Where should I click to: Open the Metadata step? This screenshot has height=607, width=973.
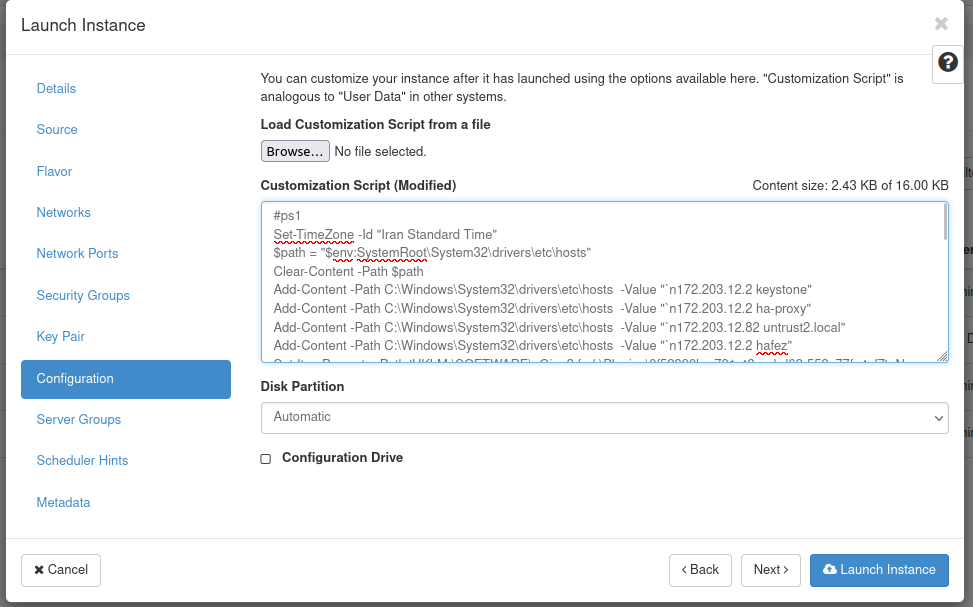pyautogui.click(x=63, y=503)
